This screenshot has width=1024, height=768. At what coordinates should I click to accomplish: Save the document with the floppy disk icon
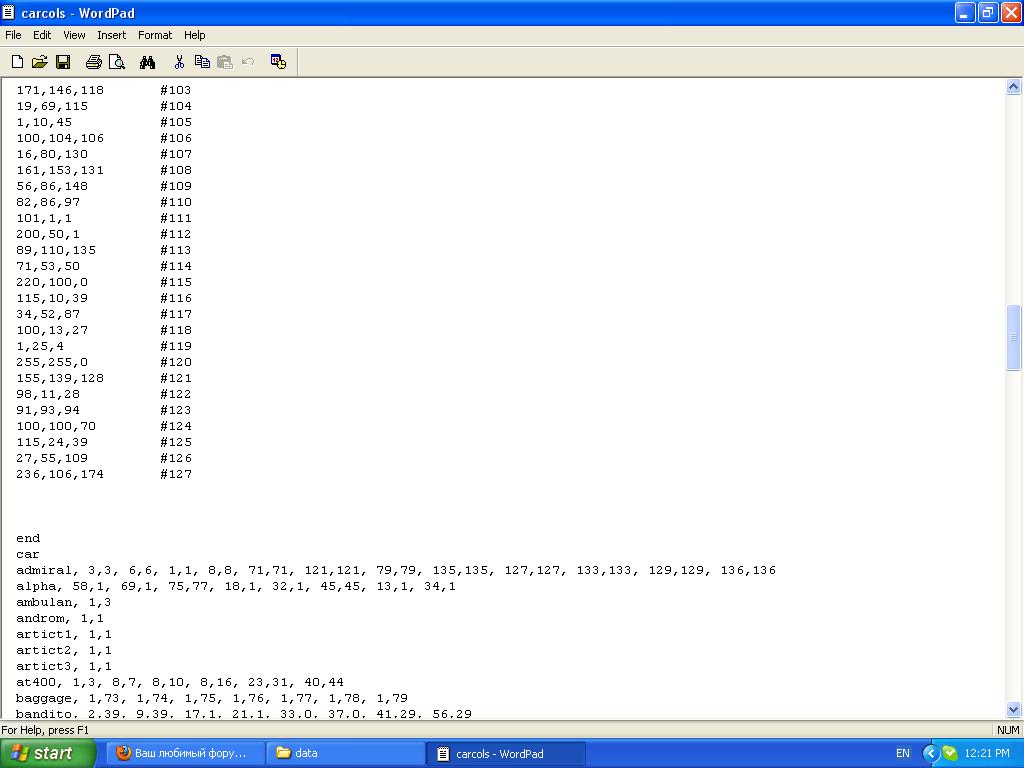point(63,62)
